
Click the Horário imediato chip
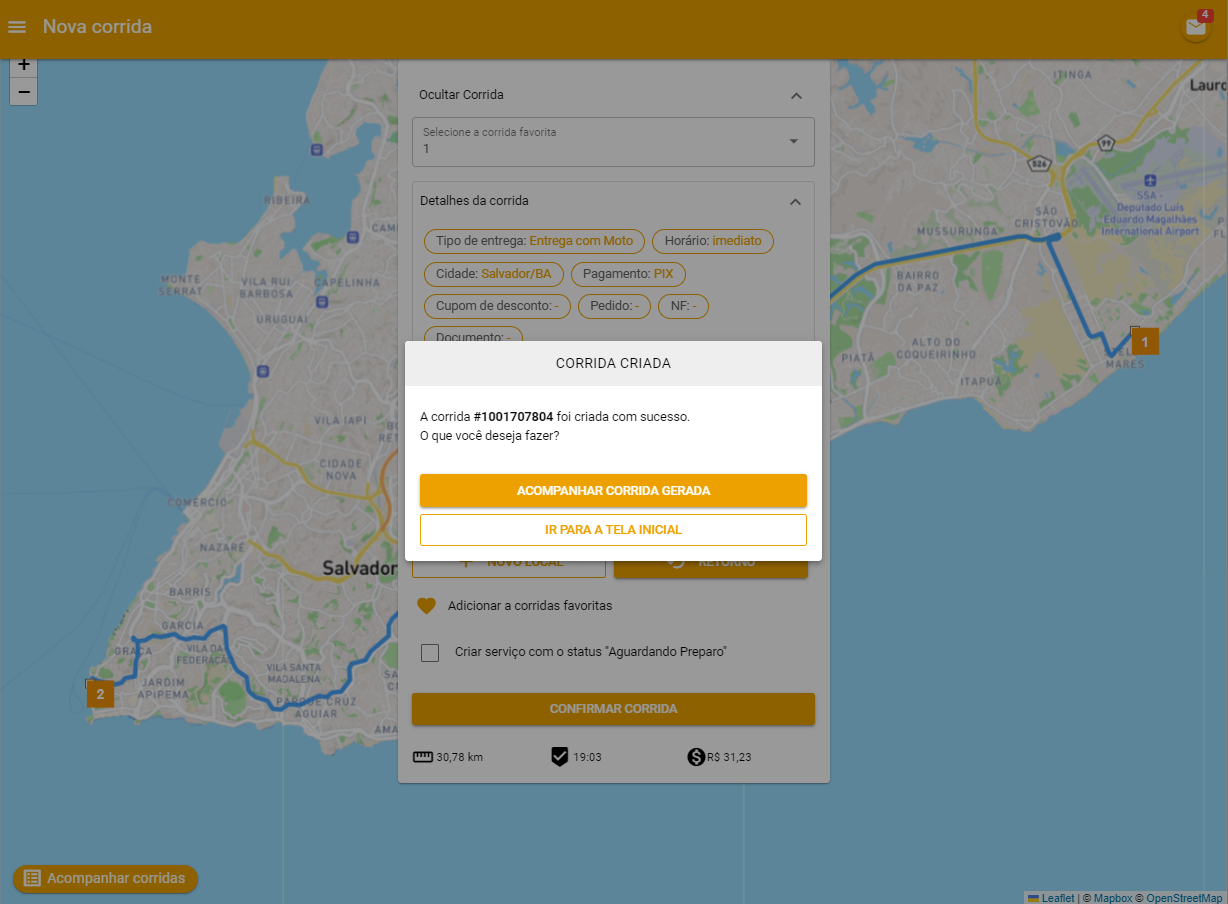[713, 241]
